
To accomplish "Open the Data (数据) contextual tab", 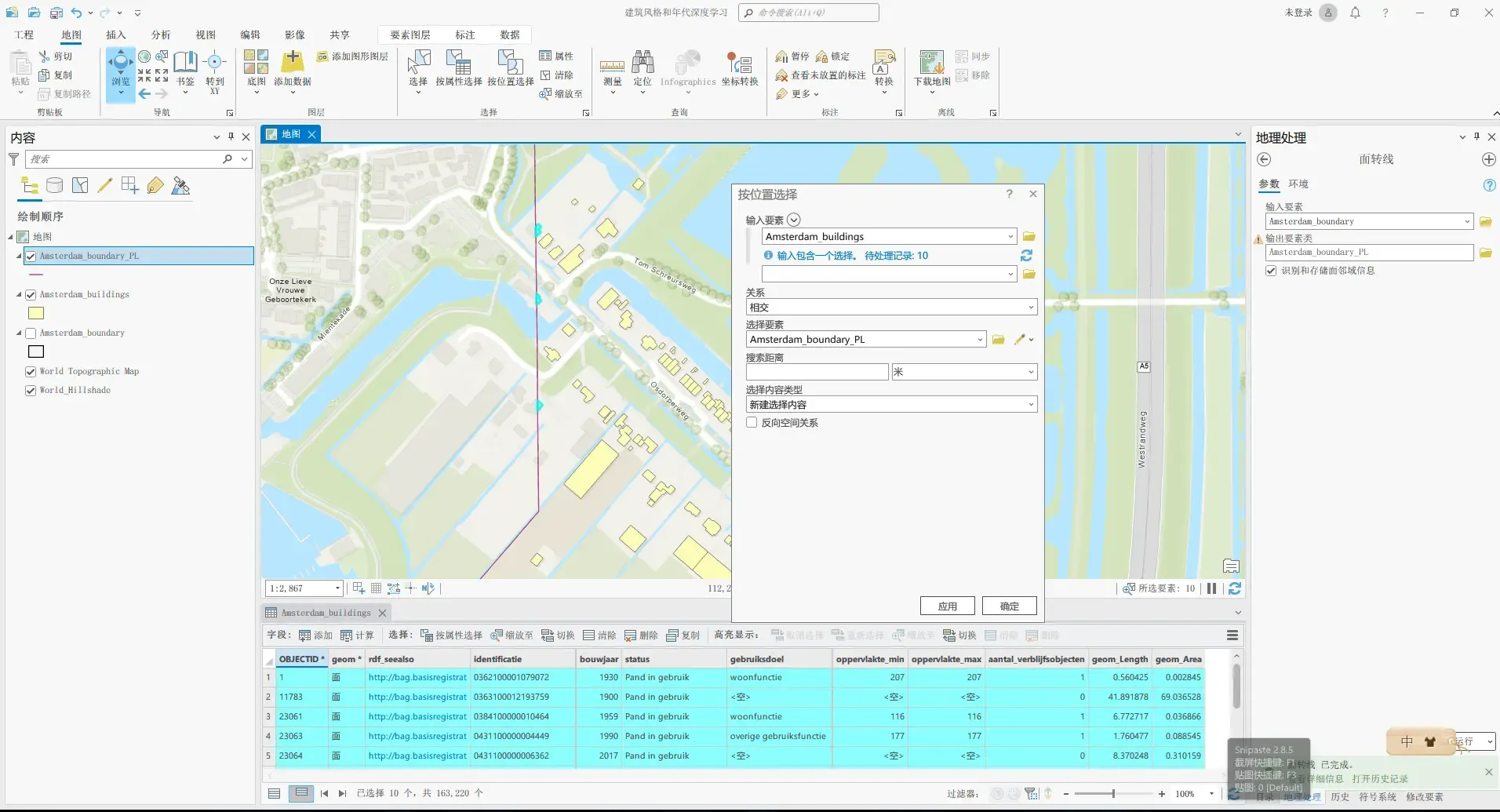I will pyautogui.click(x=510, y=35).
